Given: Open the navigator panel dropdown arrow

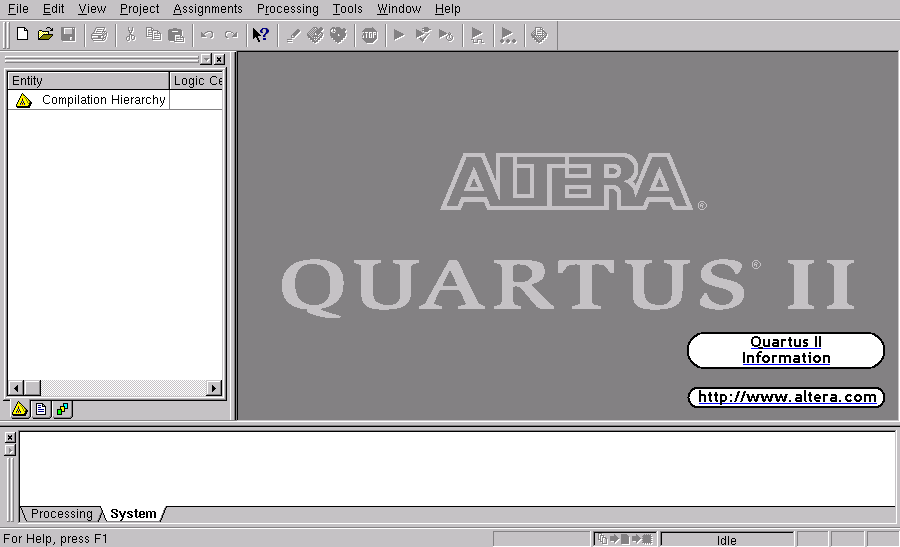Looking at the screenshot, I should tap(206, 59).
